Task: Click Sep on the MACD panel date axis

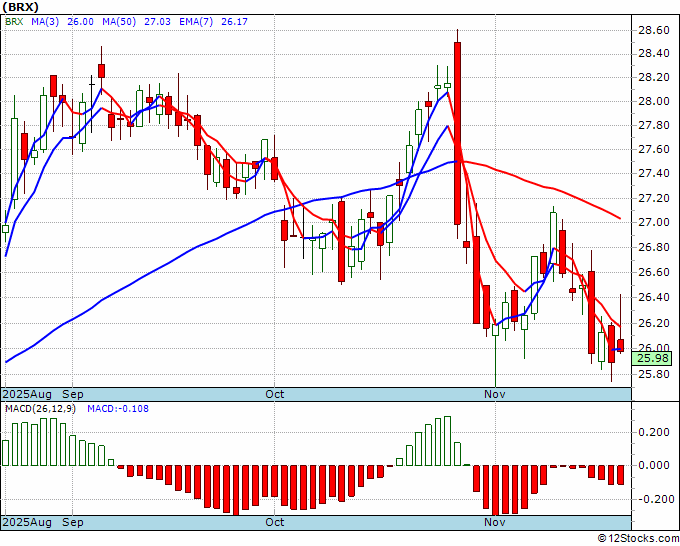Action: tap(73, 522)
